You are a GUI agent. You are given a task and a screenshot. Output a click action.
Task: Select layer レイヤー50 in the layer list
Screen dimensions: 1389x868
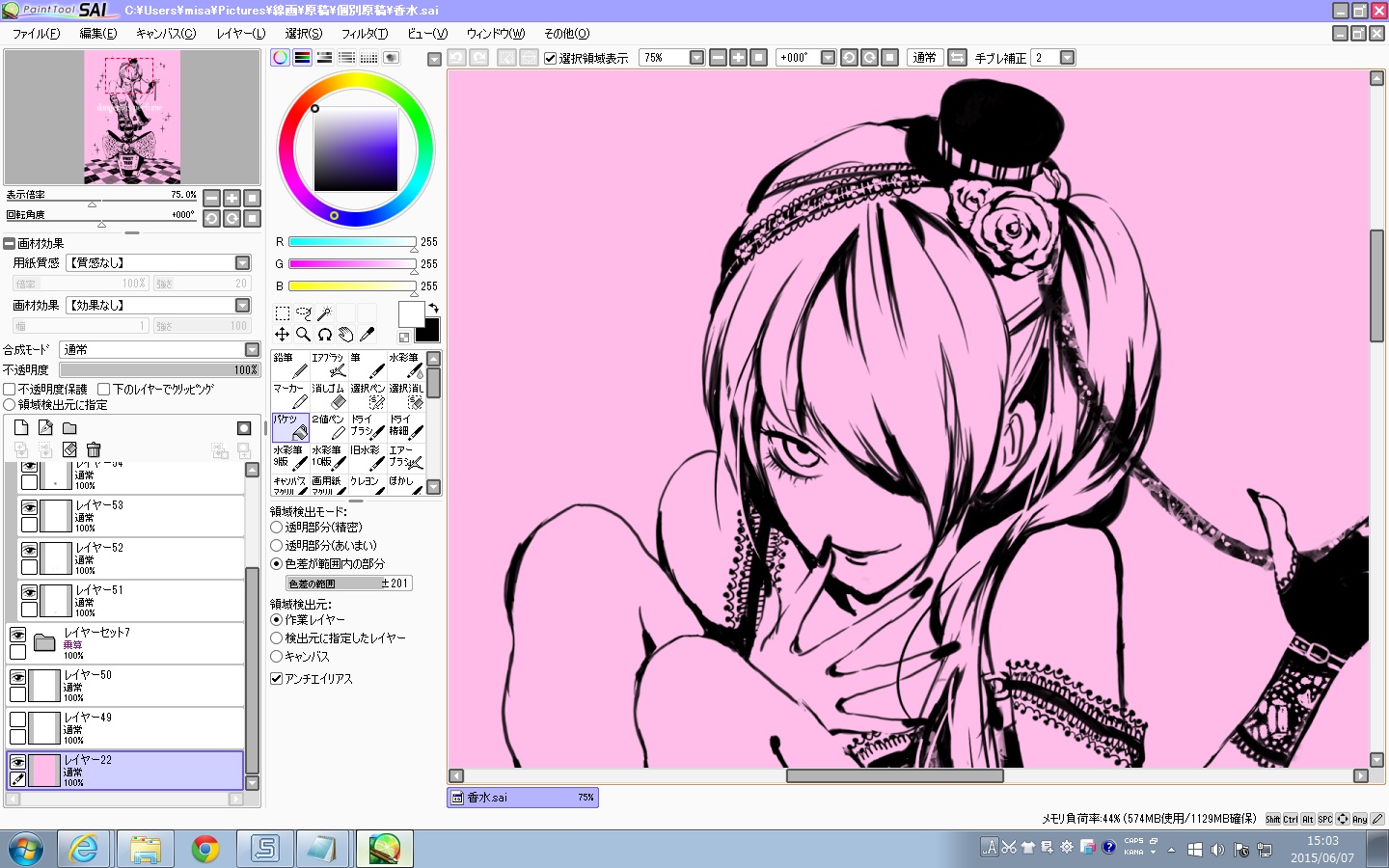tap(125, 686)
